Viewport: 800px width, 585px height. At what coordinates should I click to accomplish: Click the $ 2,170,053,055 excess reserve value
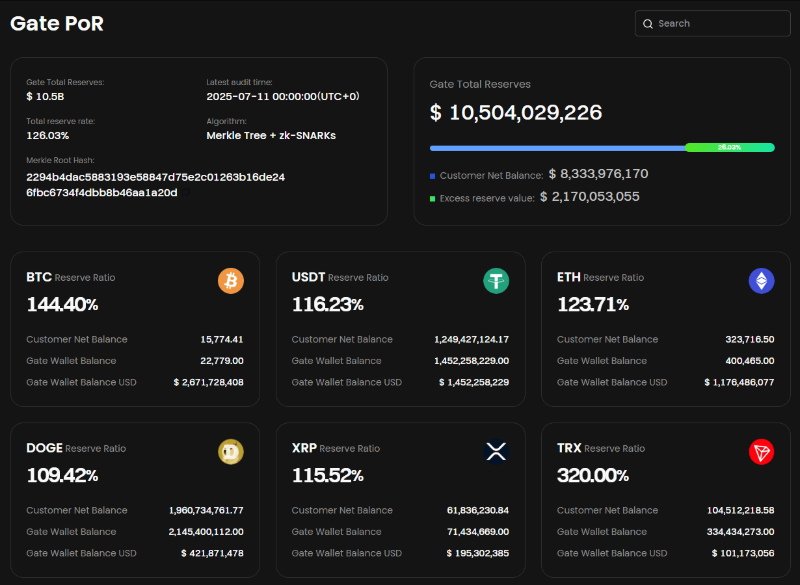[x=589, y=196]
